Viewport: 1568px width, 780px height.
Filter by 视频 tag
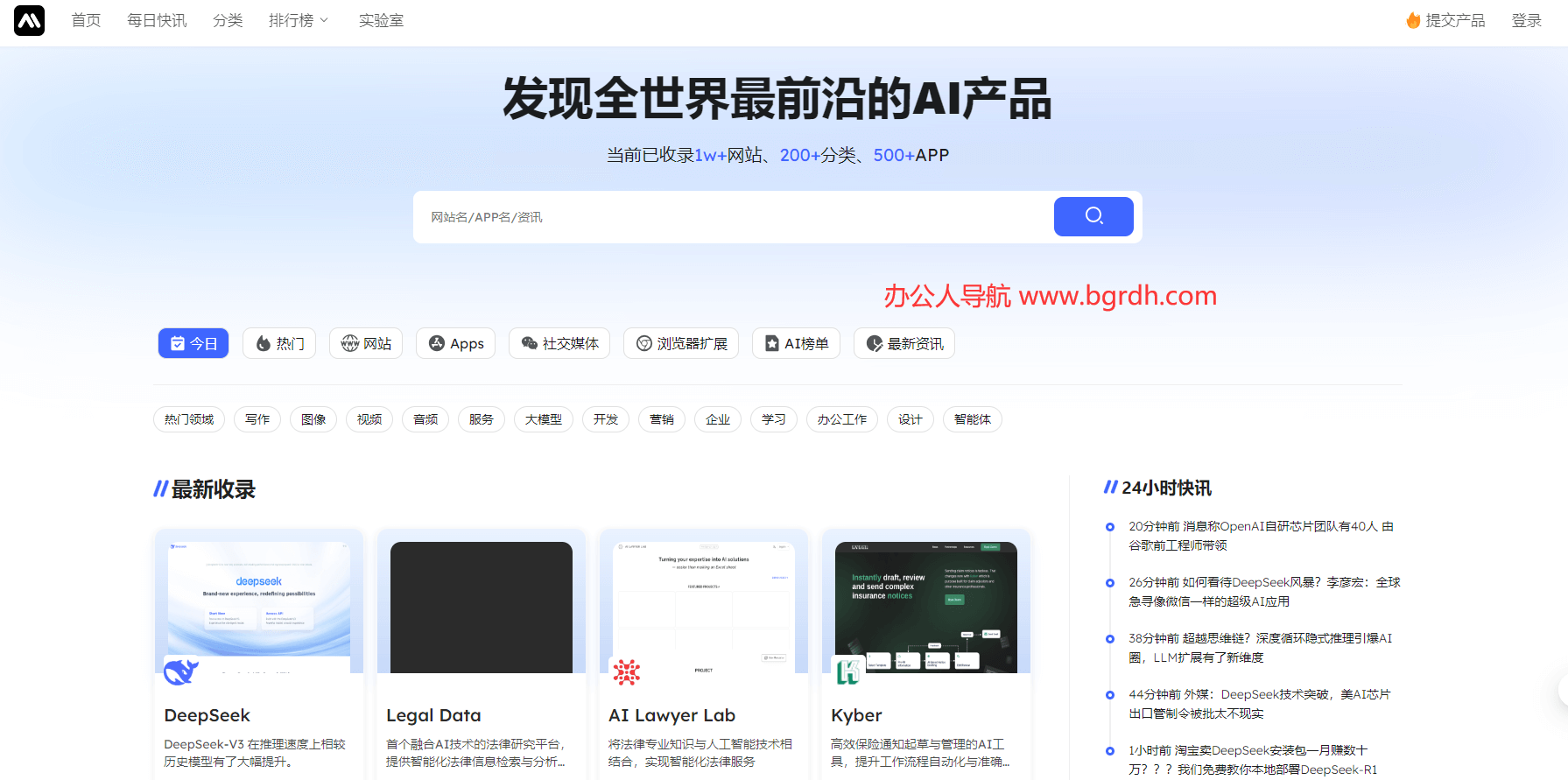369,419
